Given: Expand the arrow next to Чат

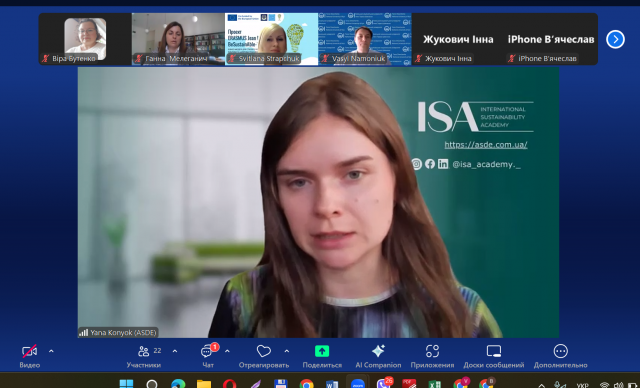Looking at the screenshot, I should pyautogui.click(x=227, y=351).
